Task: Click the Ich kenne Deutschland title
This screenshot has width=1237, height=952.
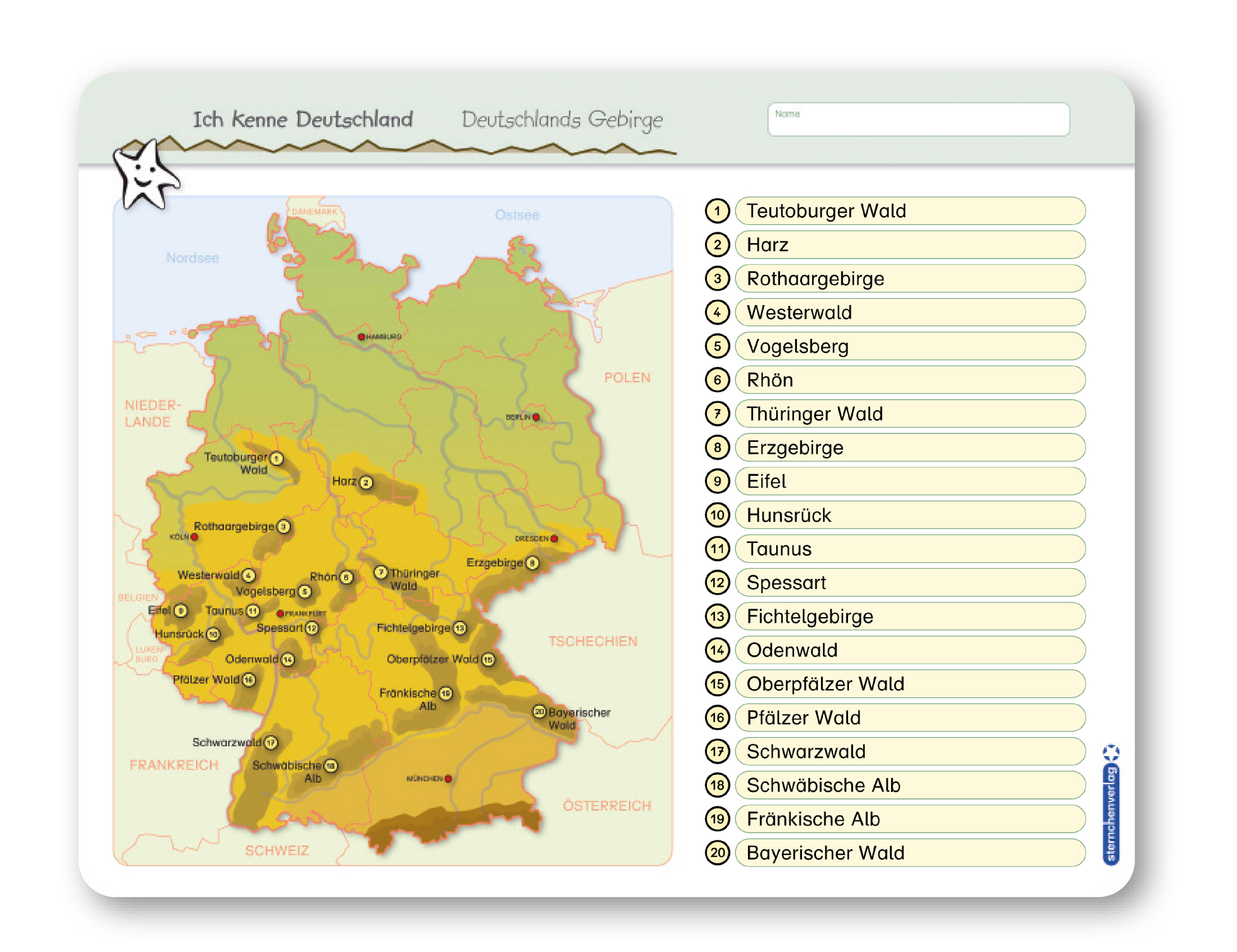Action: [x=303, y=120]
